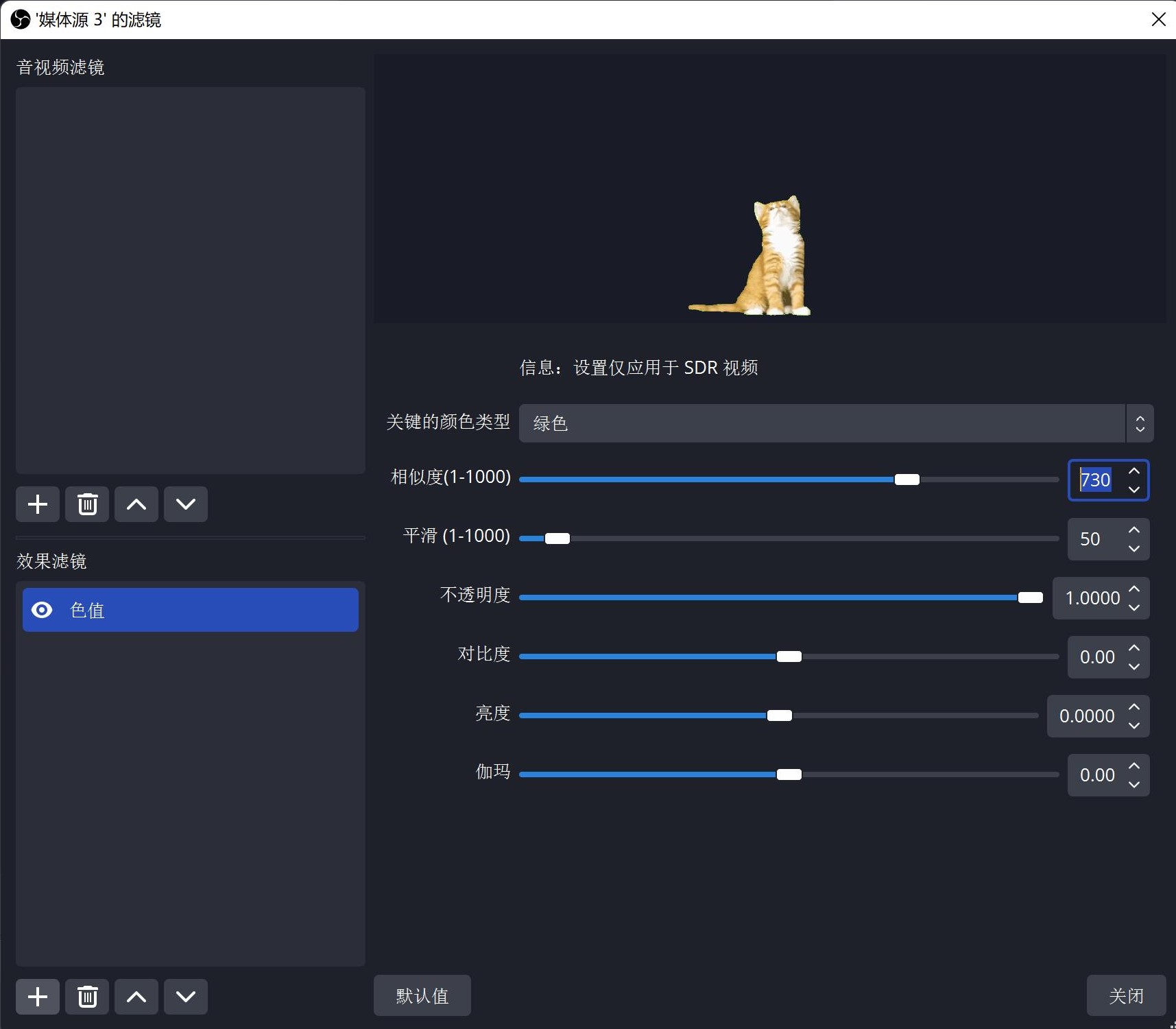The image size is (1176, 1029).
Task: Remove selected effect filter with trash icon
Action: (87, 997)
